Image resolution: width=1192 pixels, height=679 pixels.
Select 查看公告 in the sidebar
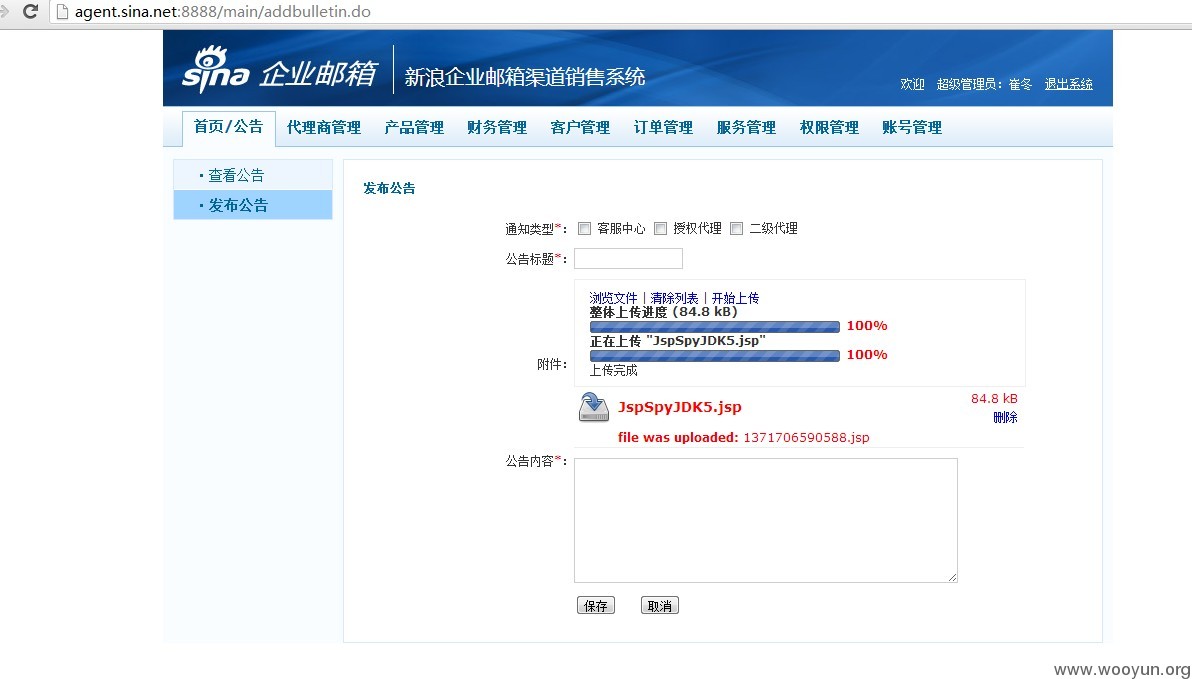tap(253, 175)
